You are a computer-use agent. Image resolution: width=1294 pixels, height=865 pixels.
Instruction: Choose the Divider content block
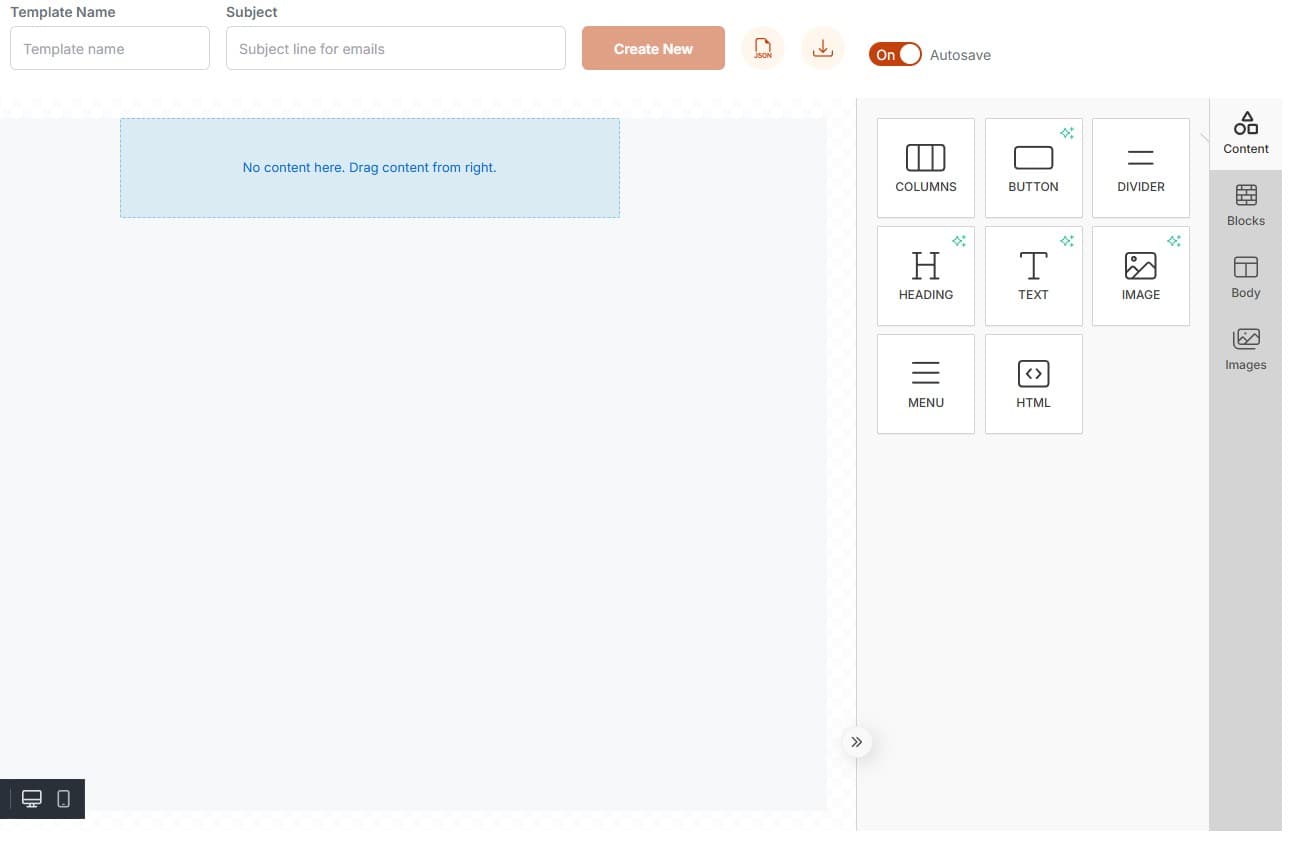click(x=1140, y=168)
